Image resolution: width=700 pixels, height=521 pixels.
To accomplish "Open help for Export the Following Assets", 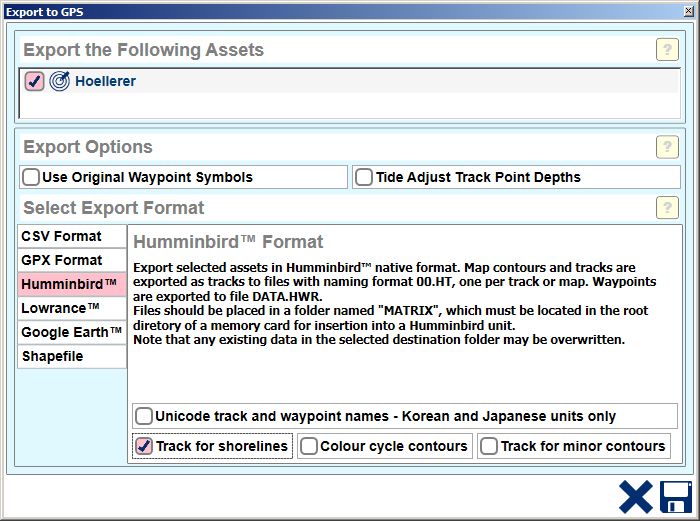I will click(667, 50).
